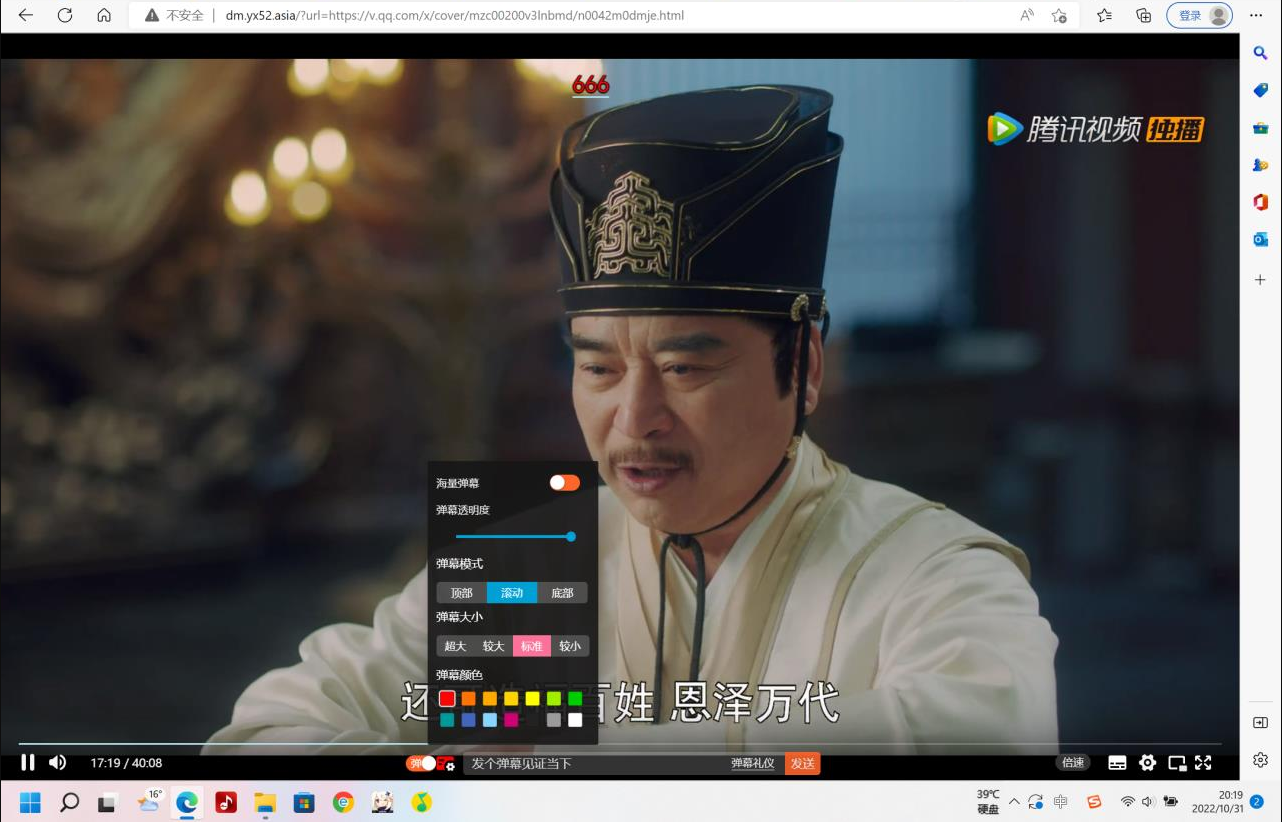Image resolution: width=1282 pixels, height=822 pixels.
Task: Open the read aloud icon in address bar
Action: (x=1027, y=15)
